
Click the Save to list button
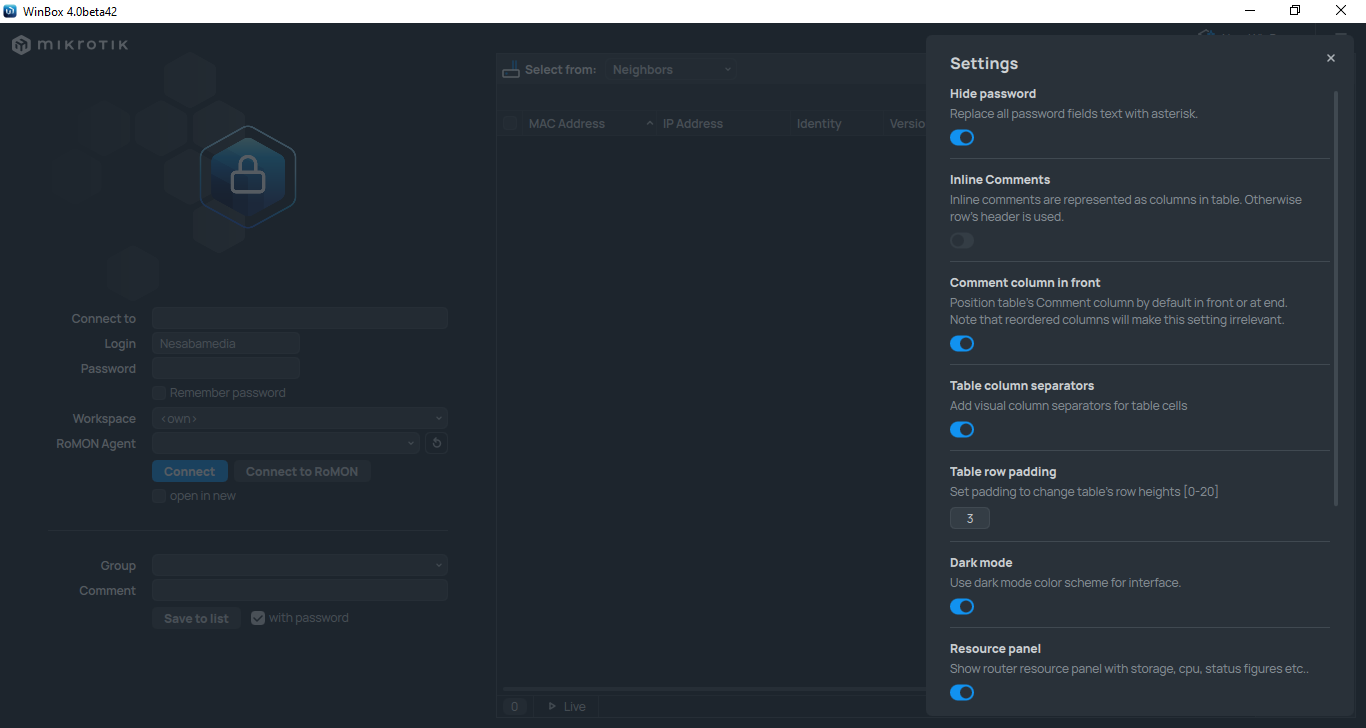tap(196, 619)
